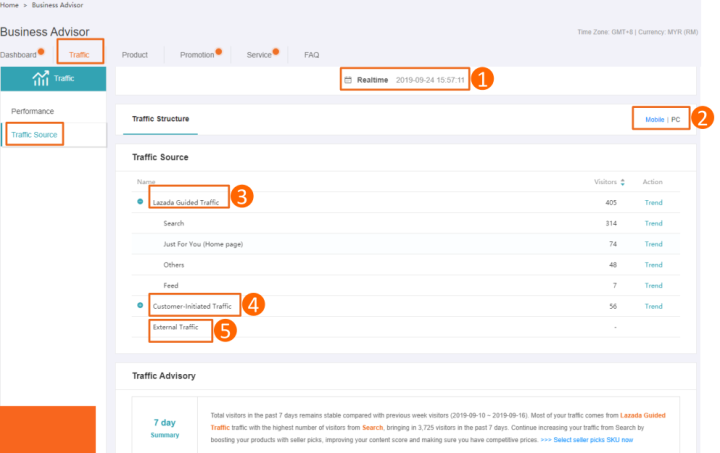The height and width of the screenshot is (453, 720).
Task: Select the Traffic tab in top navigation
Action: click(79, 54)
